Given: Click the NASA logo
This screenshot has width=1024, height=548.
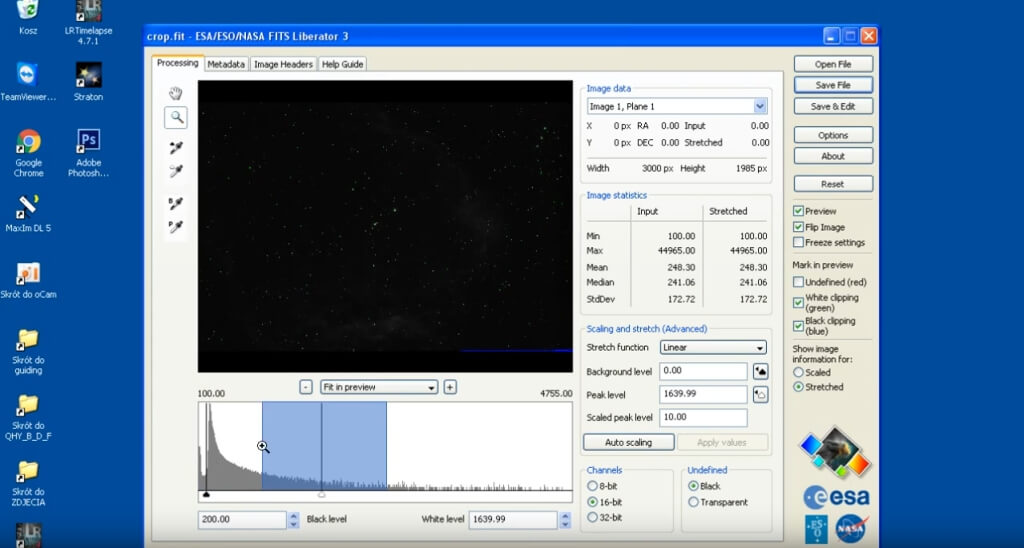Looking at the screenshot, I should pos(852,529).
